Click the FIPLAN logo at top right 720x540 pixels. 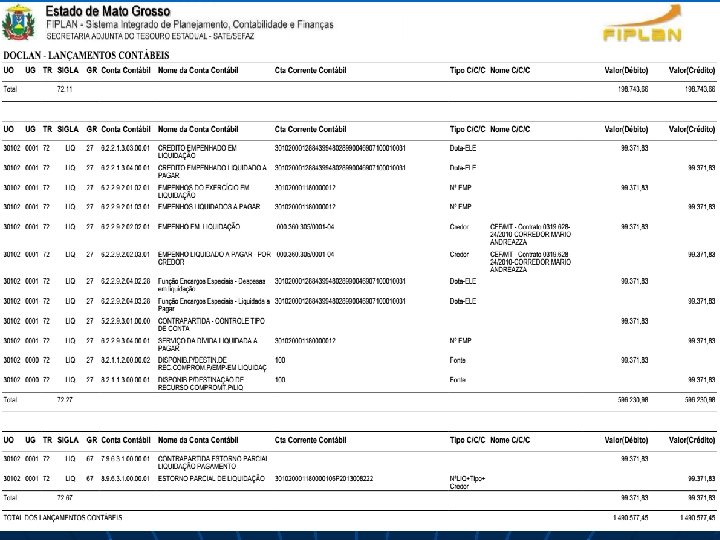[x=642, y=24]
